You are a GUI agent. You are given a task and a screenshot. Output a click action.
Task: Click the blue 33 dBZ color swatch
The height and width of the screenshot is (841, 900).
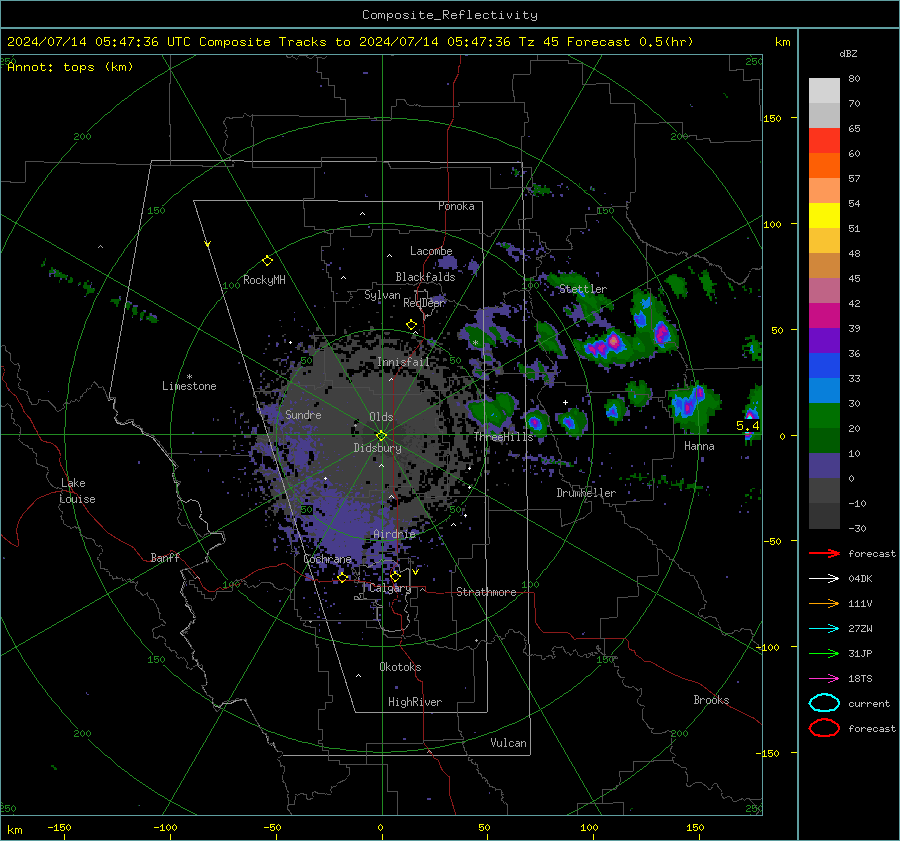pyautogui.click(x=824, y=366)
